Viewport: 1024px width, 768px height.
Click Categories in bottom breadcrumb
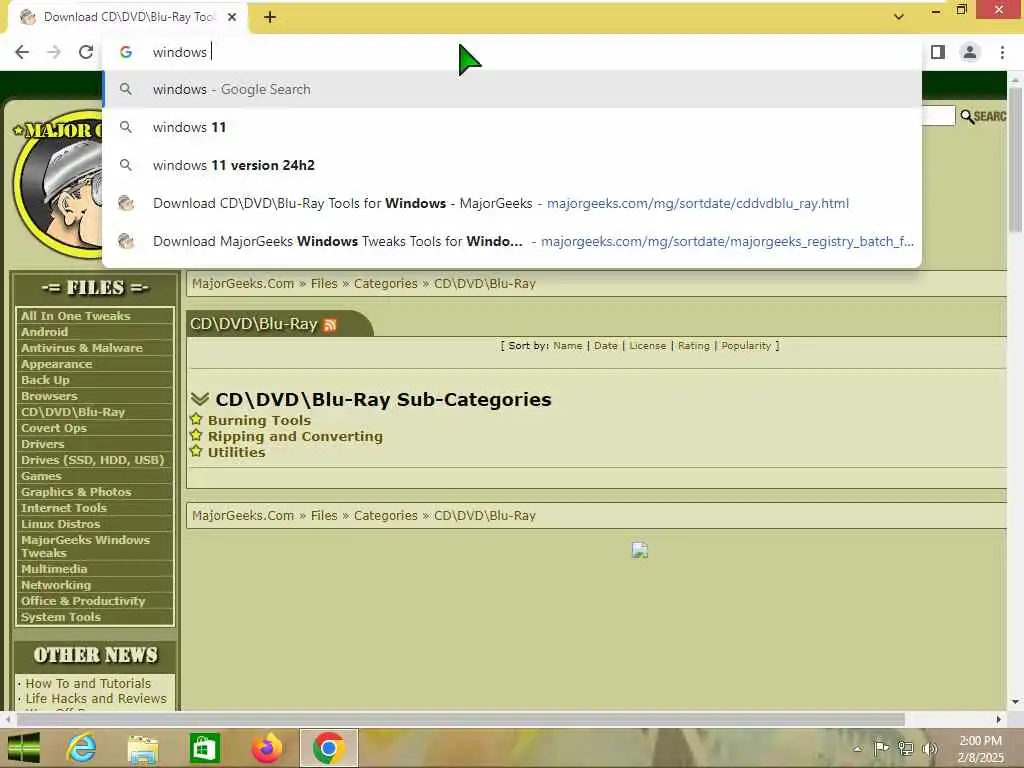click(x=385, y=515)
